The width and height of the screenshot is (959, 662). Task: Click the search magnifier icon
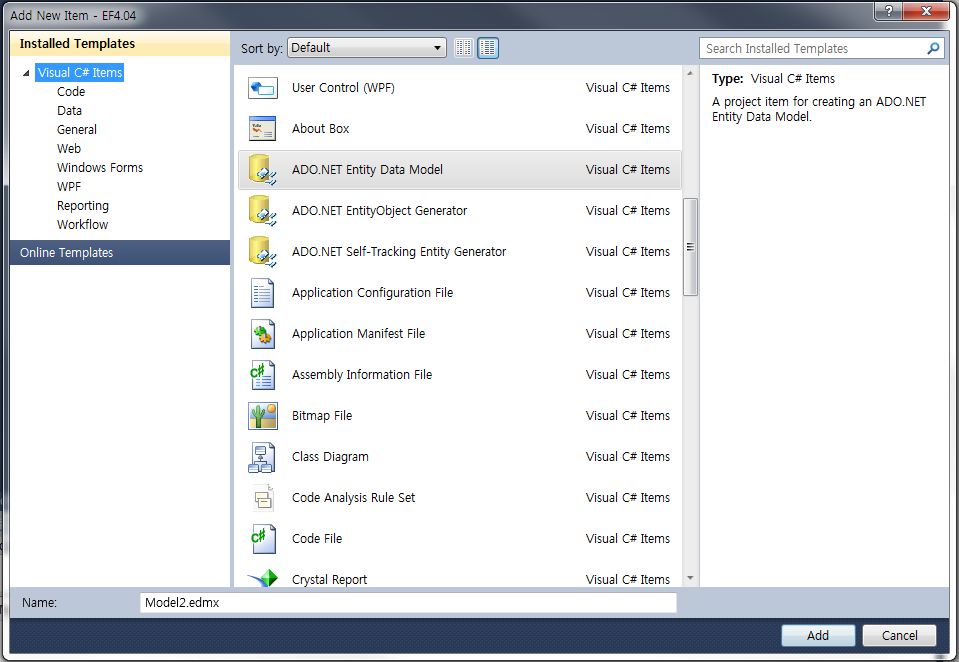[933, 48]
